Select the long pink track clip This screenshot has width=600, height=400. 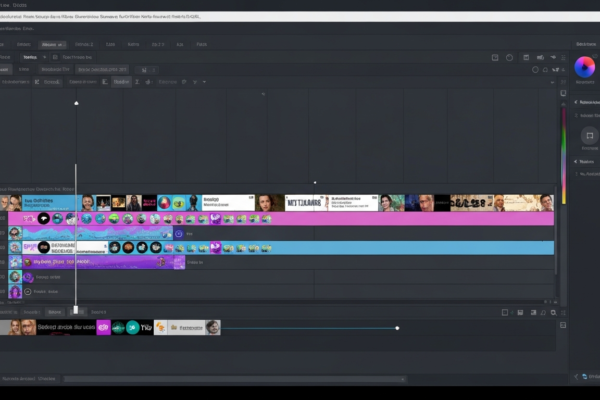[281, 219]
